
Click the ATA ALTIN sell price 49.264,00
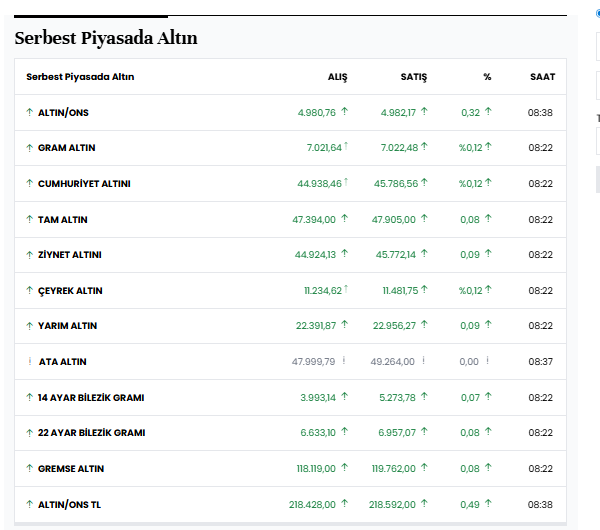[x=393, y=362]
